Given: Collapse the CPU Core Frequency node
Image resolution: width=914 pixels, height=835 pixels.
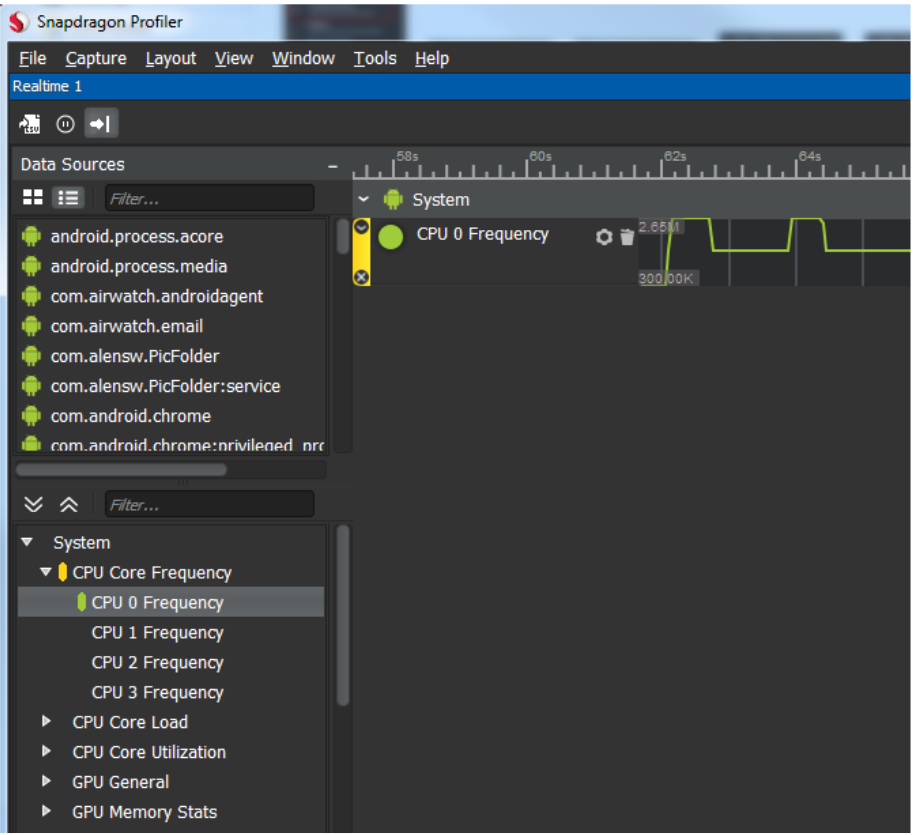Looking at the screenshot, I should 46,572.
